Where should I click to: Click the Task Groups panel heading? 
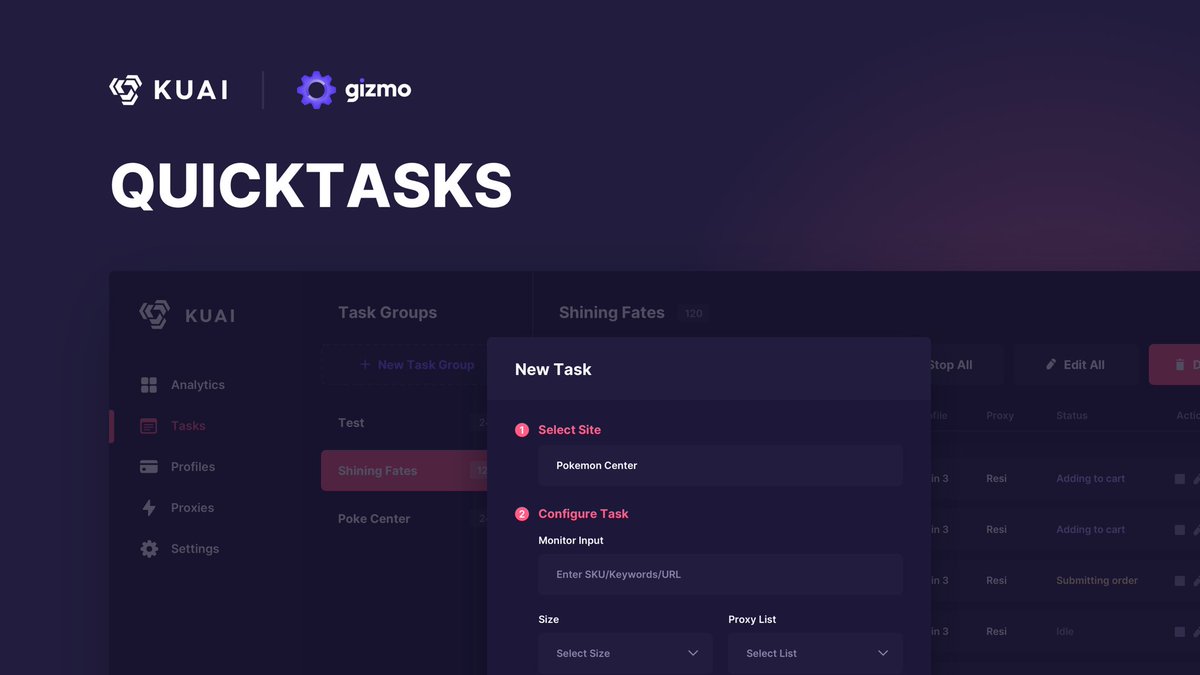click(387, 313)
